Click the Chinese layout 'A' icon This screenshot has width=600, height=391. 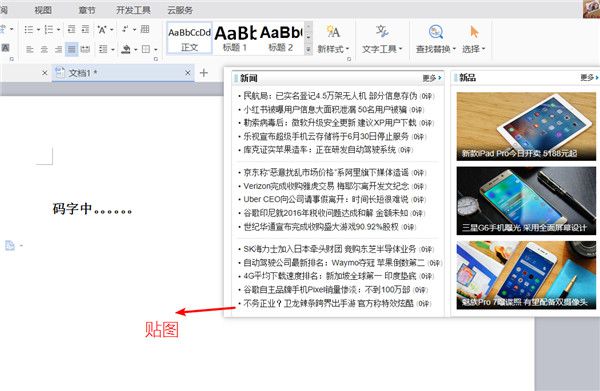[x=102, y=29]
